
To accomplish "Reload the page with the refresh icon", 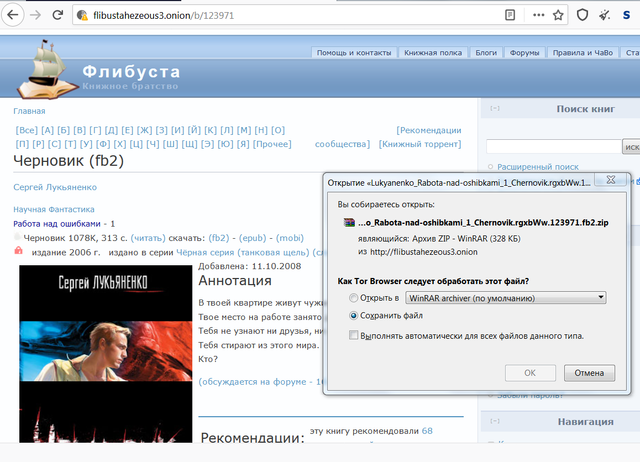I will click(x=58, y=15).
